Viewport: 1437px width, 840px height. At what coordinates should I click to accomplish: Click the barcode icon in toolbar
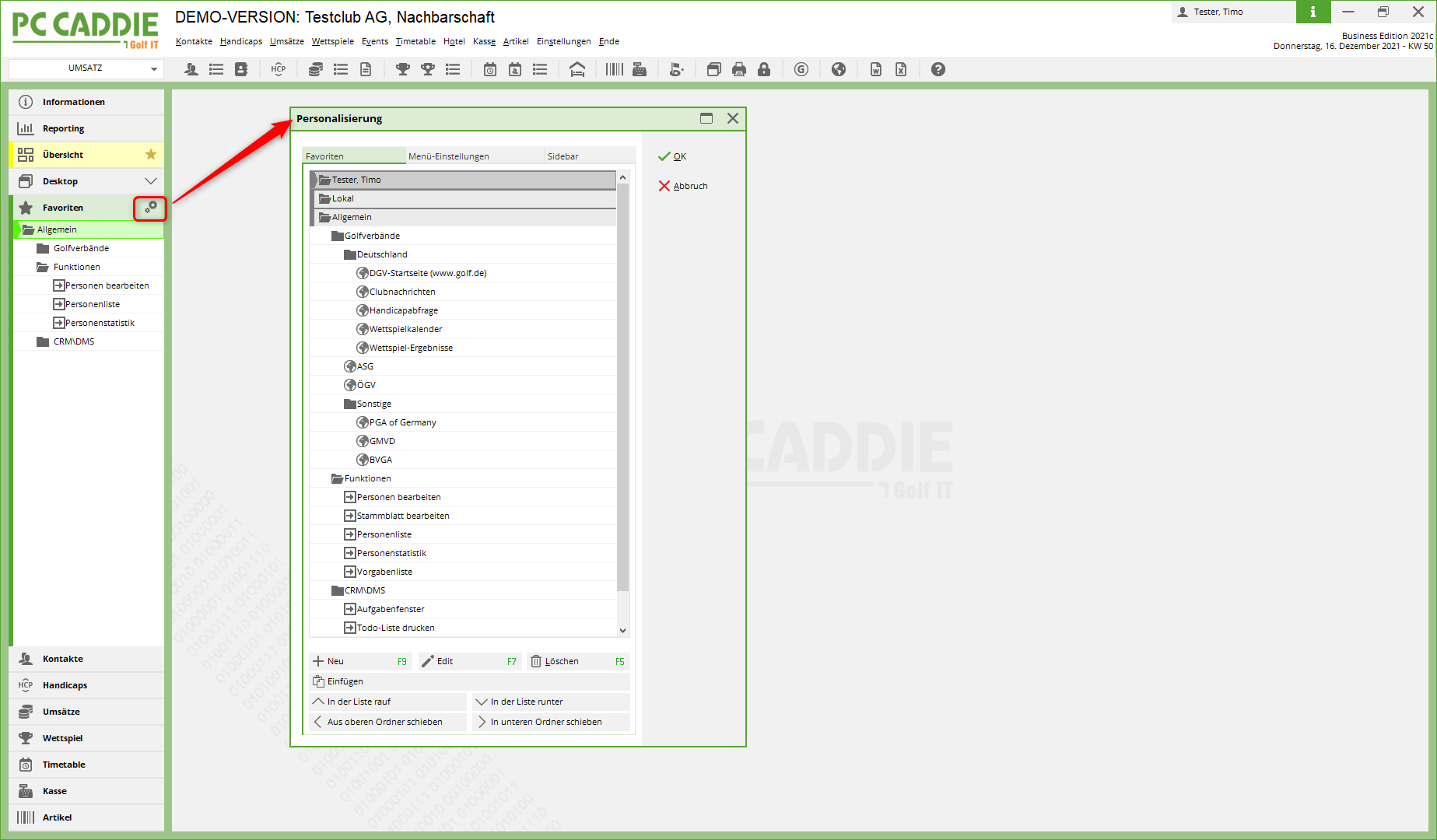point(614,69)
